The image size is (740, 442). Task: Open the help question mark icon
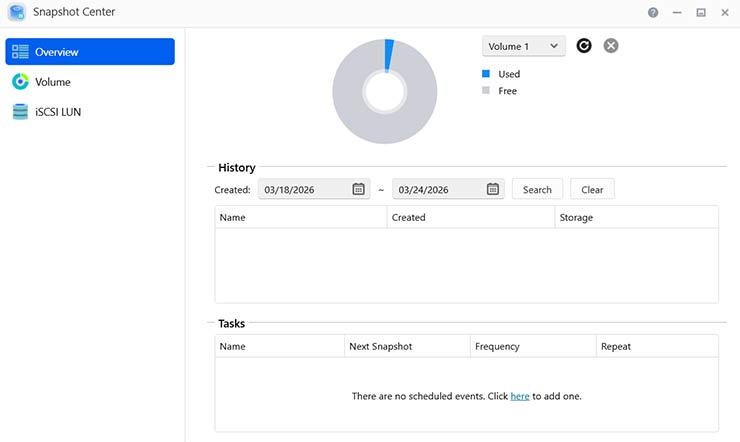click(x=653, y=12)
